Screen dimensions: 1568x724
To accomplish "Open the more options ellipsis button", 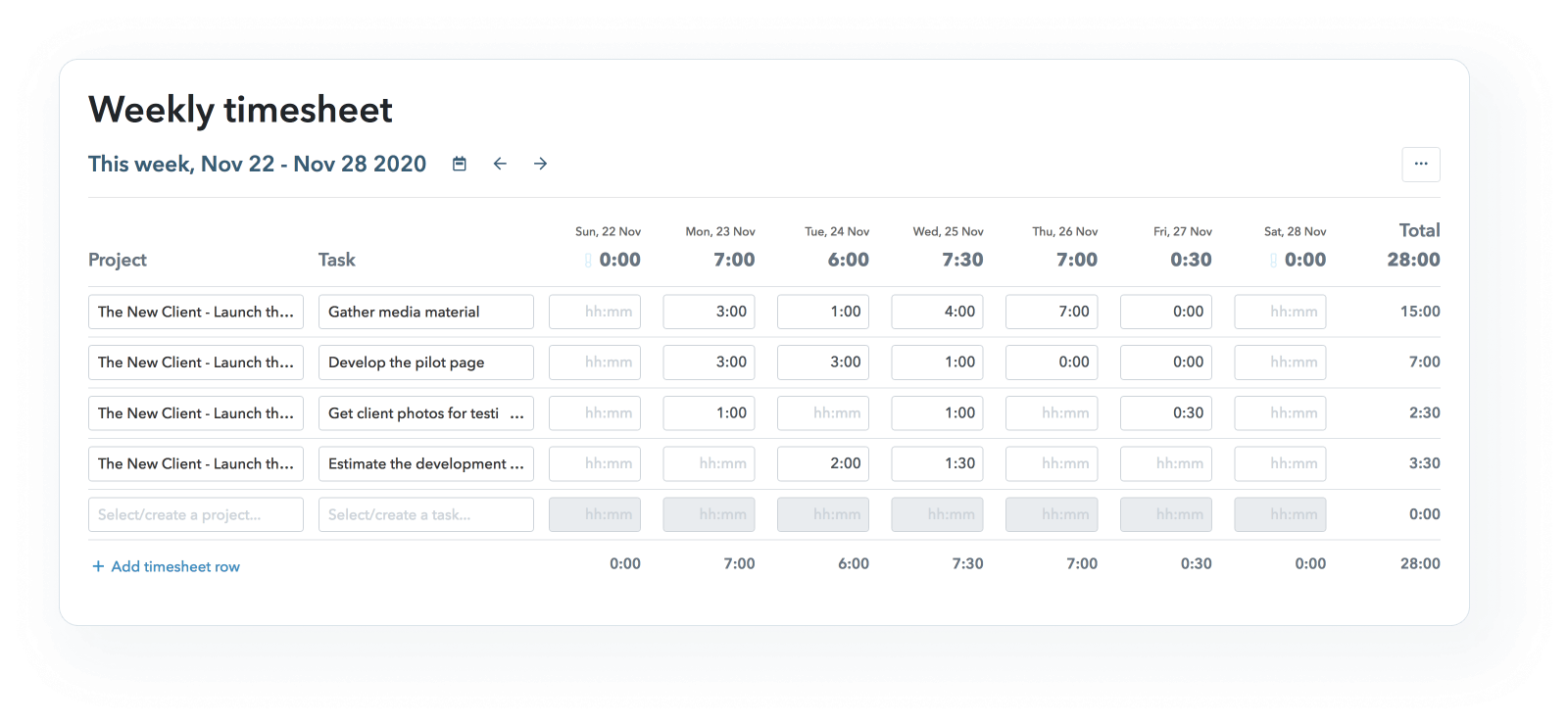I will coord(1421,165).
